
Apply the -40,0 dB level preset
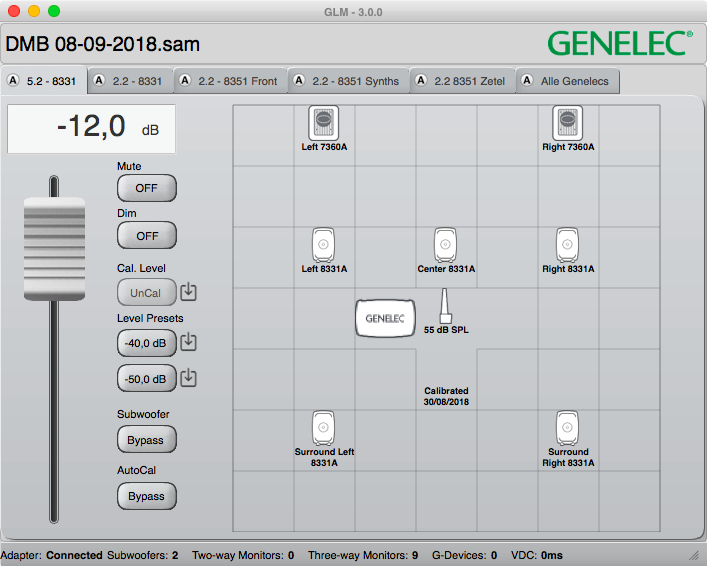(147, 343)
